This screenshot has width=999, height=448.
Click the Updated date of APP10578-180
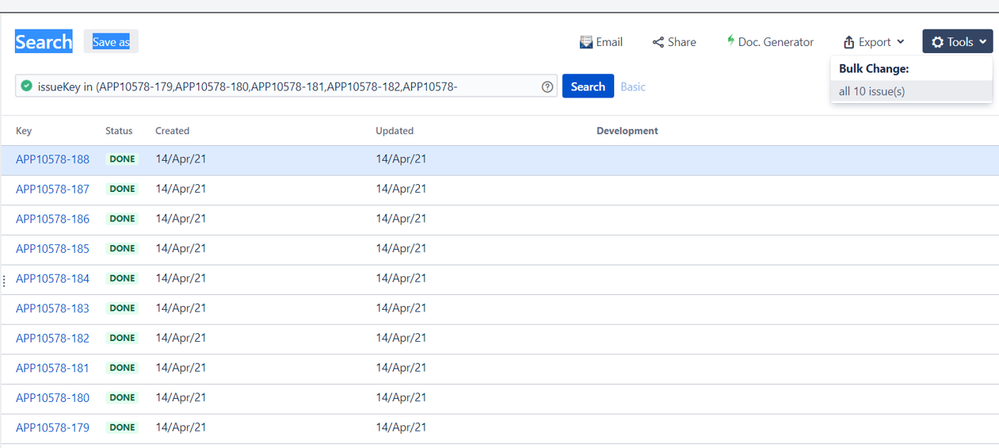pos(401,398)
